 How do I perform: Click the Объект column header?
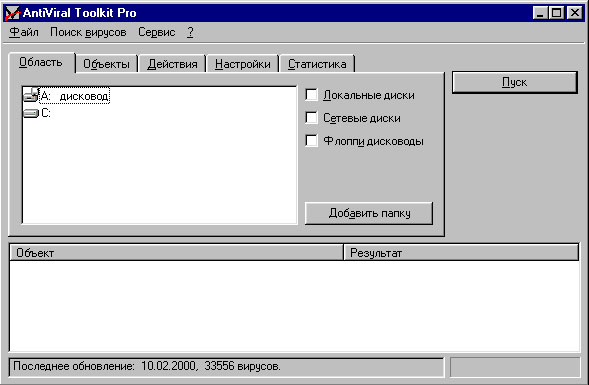[x=176, y=253]
